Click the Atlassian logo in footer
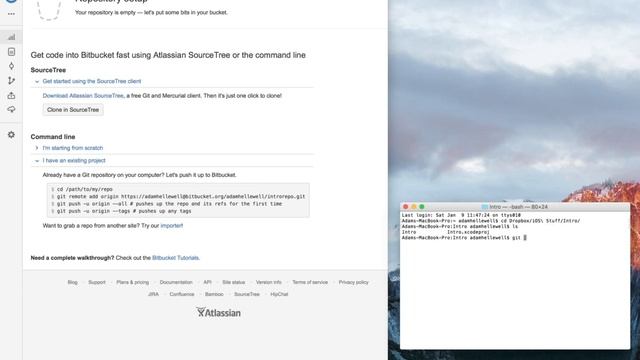This screenshot has width=640, height=360. pos(218,313)
